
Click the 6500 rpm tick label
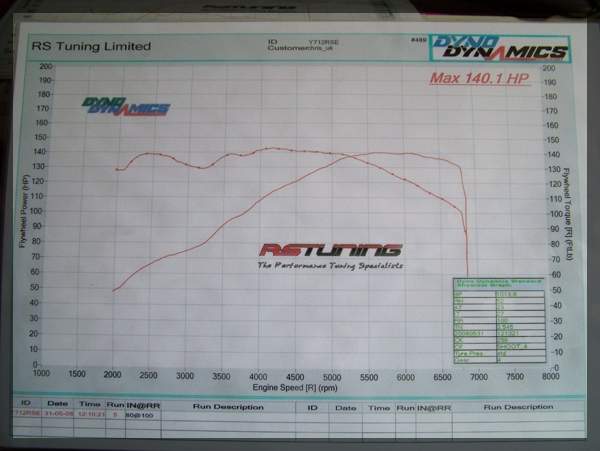[x=442, y=377]
